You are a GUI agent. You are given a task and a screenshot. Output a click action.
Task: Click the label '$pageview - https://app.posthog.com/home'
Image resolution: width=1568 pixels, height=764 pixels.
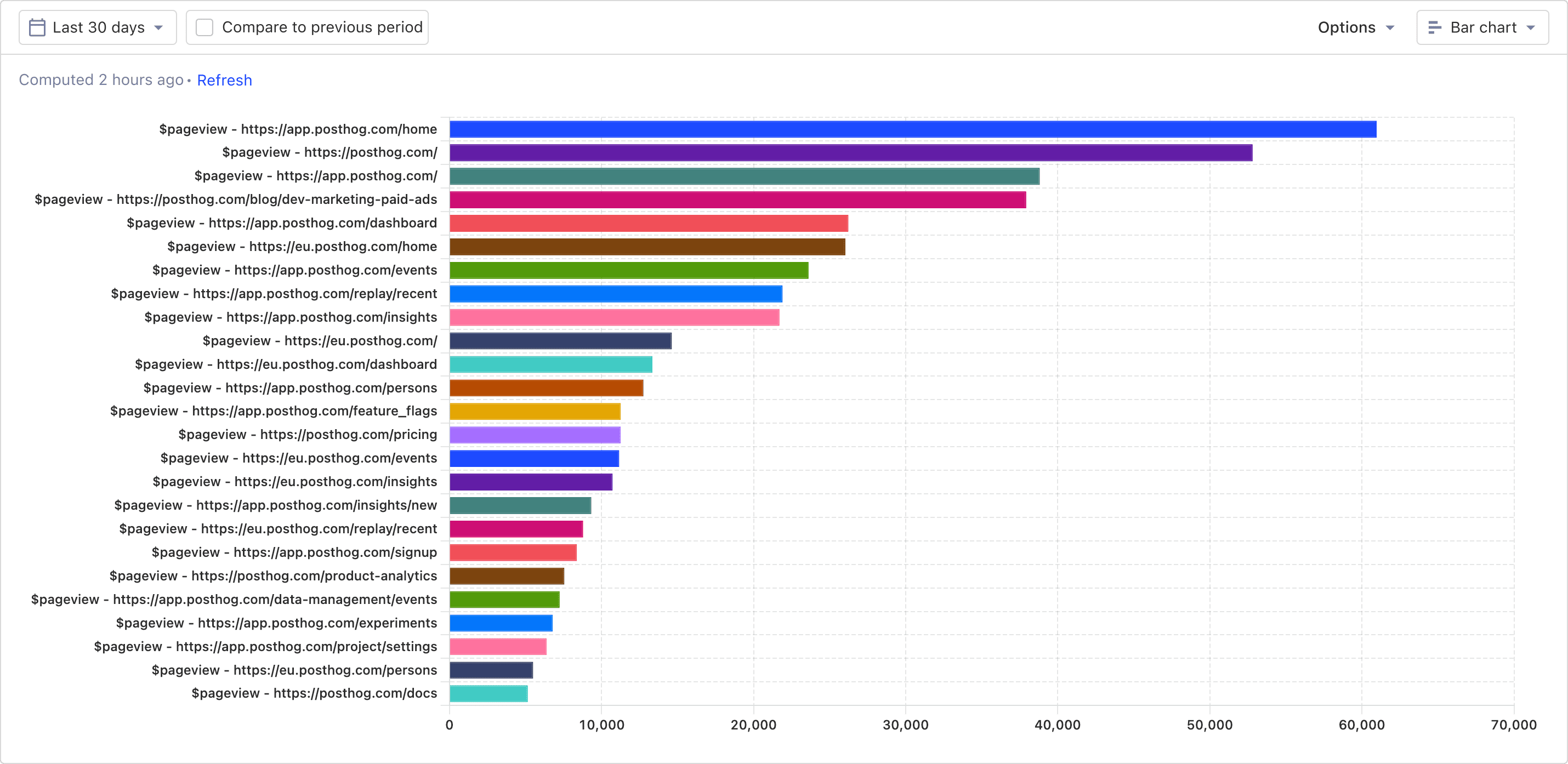coord(298,129)
